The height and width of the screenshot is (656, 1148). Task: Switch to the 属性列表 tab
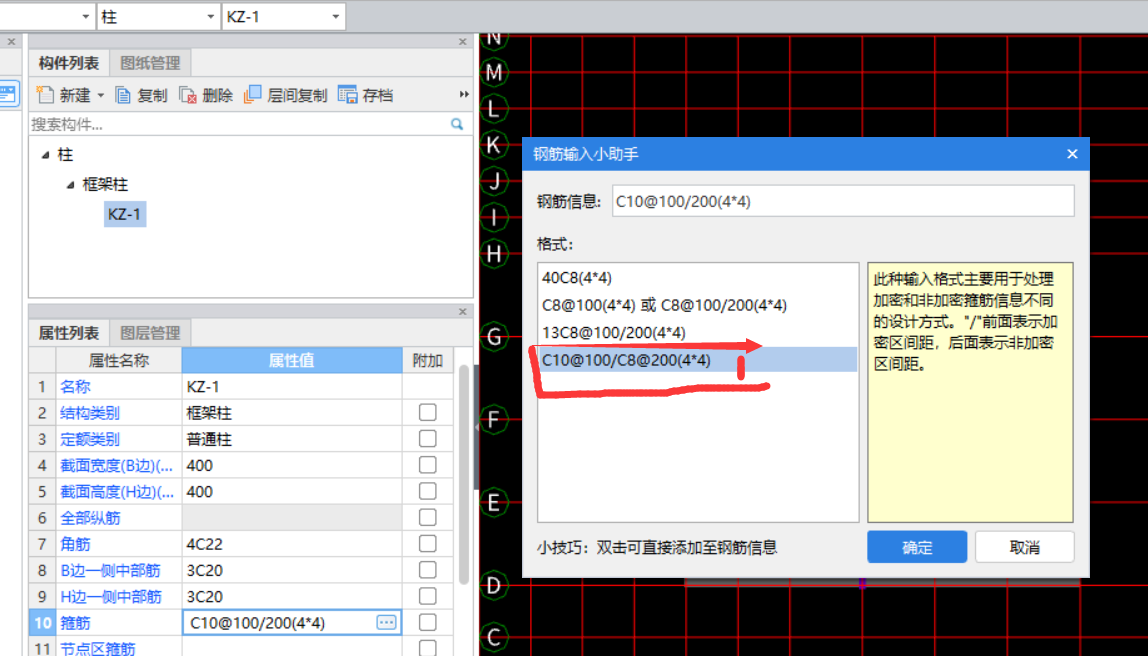click(x=69, y=333)
